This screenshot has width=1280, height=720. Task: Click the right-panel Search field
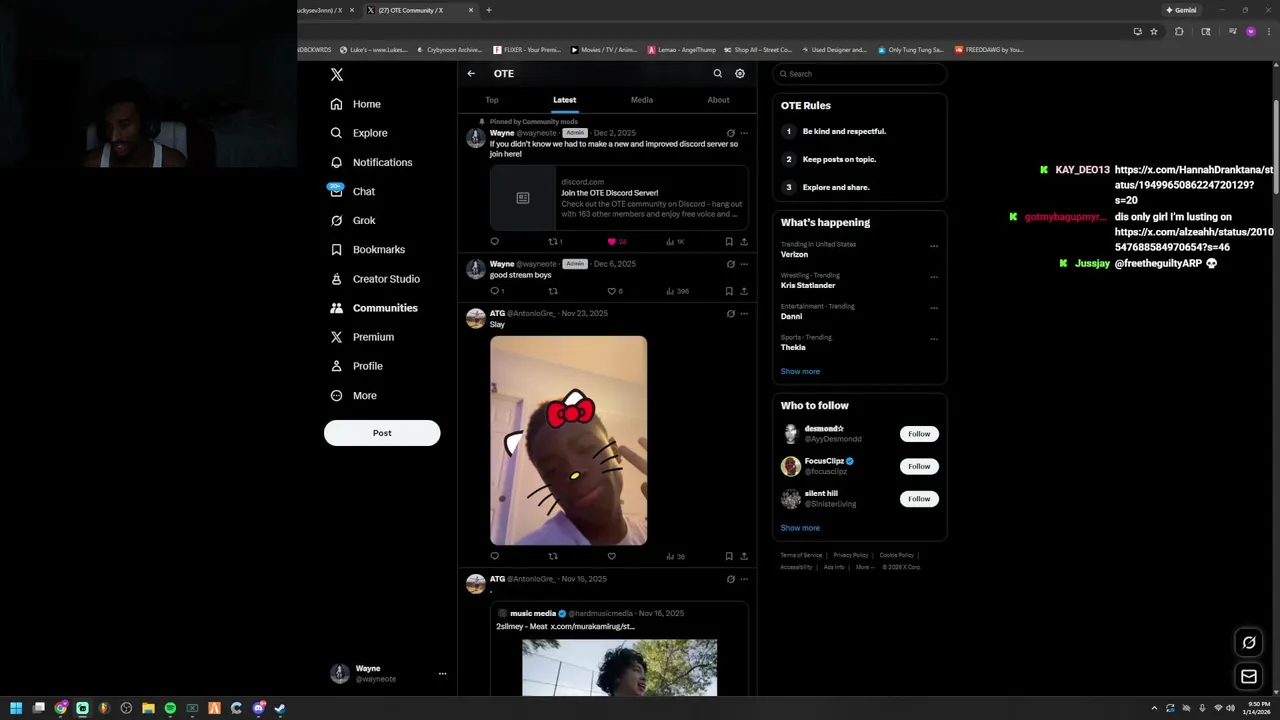point(859,74)
